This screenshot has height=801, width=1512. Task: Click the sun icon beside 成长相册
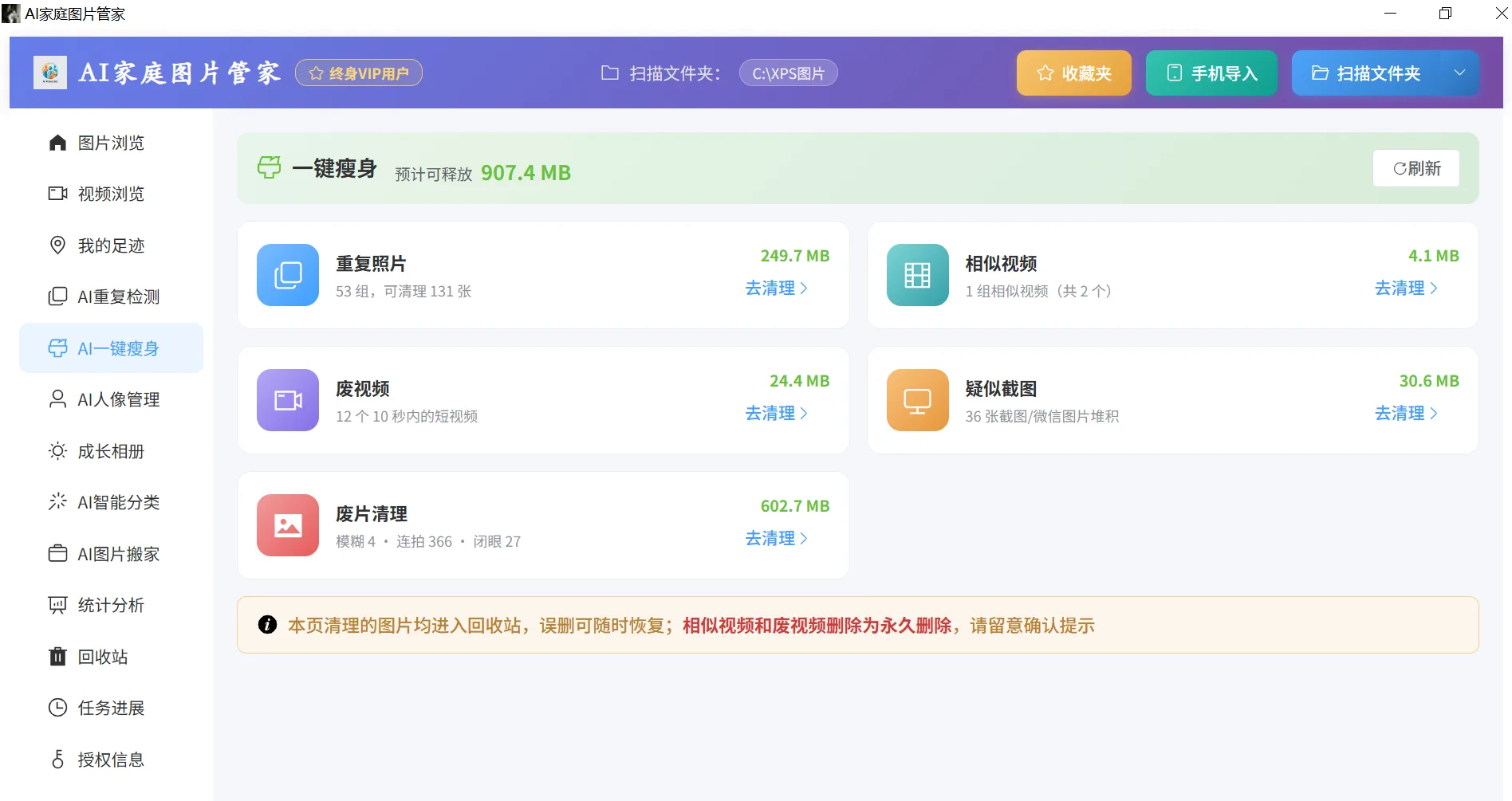click(57, 451)
